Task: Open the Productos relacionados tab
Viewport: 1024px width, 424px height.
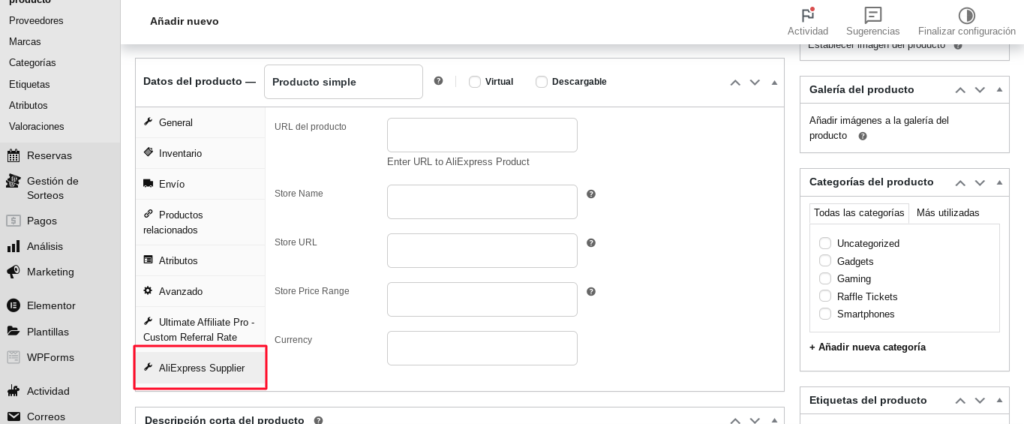Action: point(200,222)
